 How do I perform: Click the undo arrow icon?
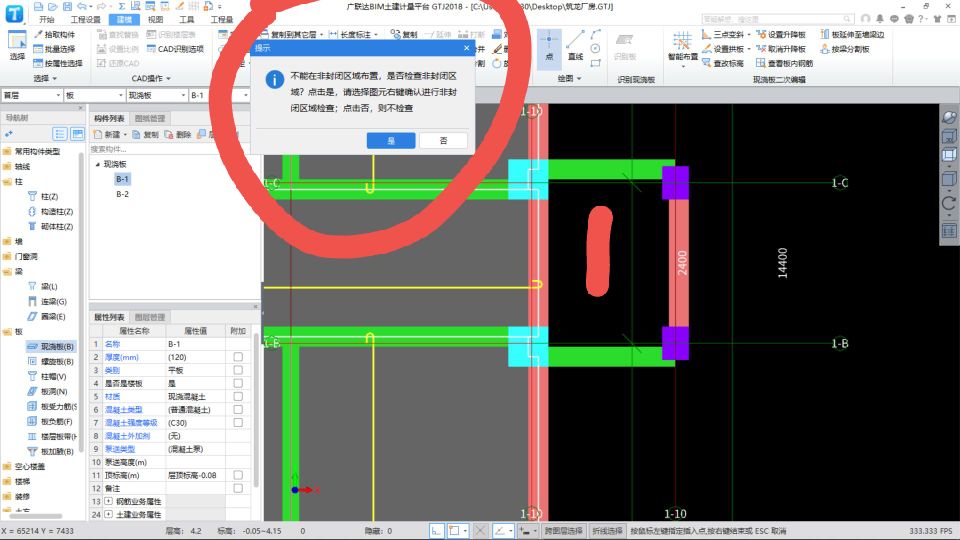[x=81, y=6]
